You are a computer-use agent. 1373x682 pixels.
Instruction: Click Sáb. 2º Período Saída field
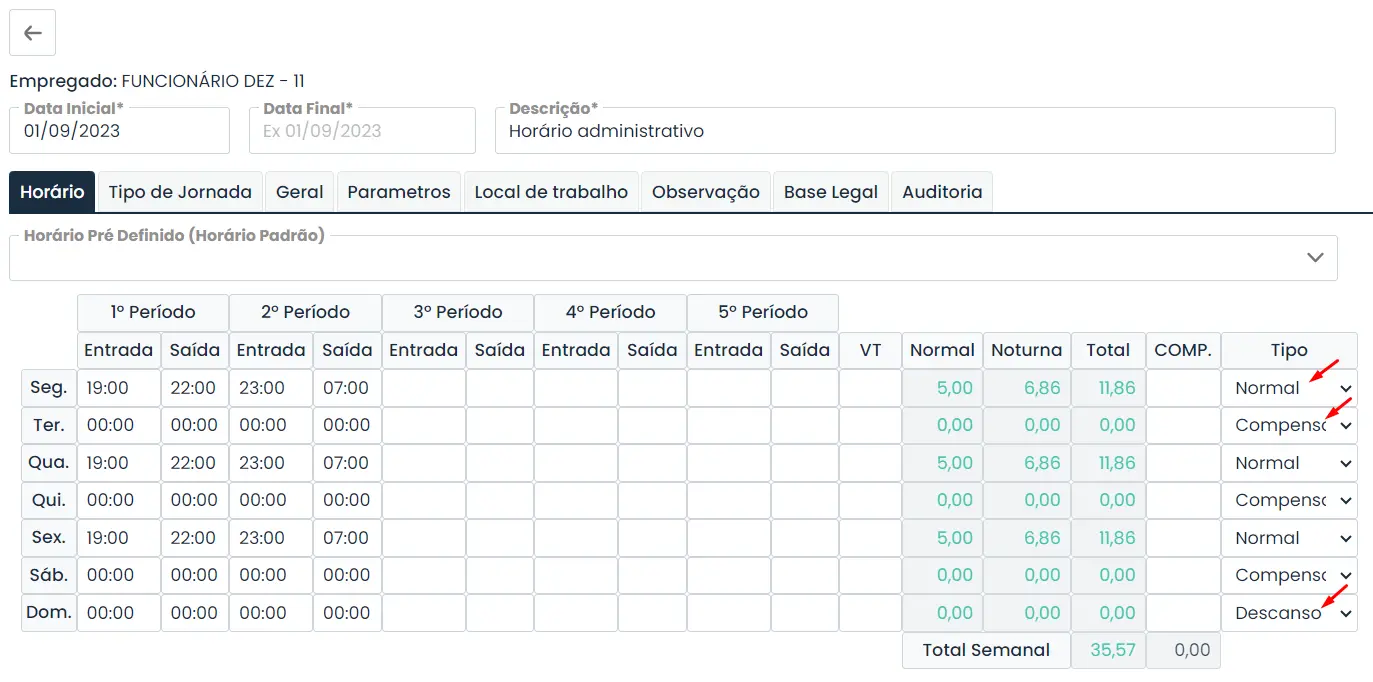click(x=347, y=575)
